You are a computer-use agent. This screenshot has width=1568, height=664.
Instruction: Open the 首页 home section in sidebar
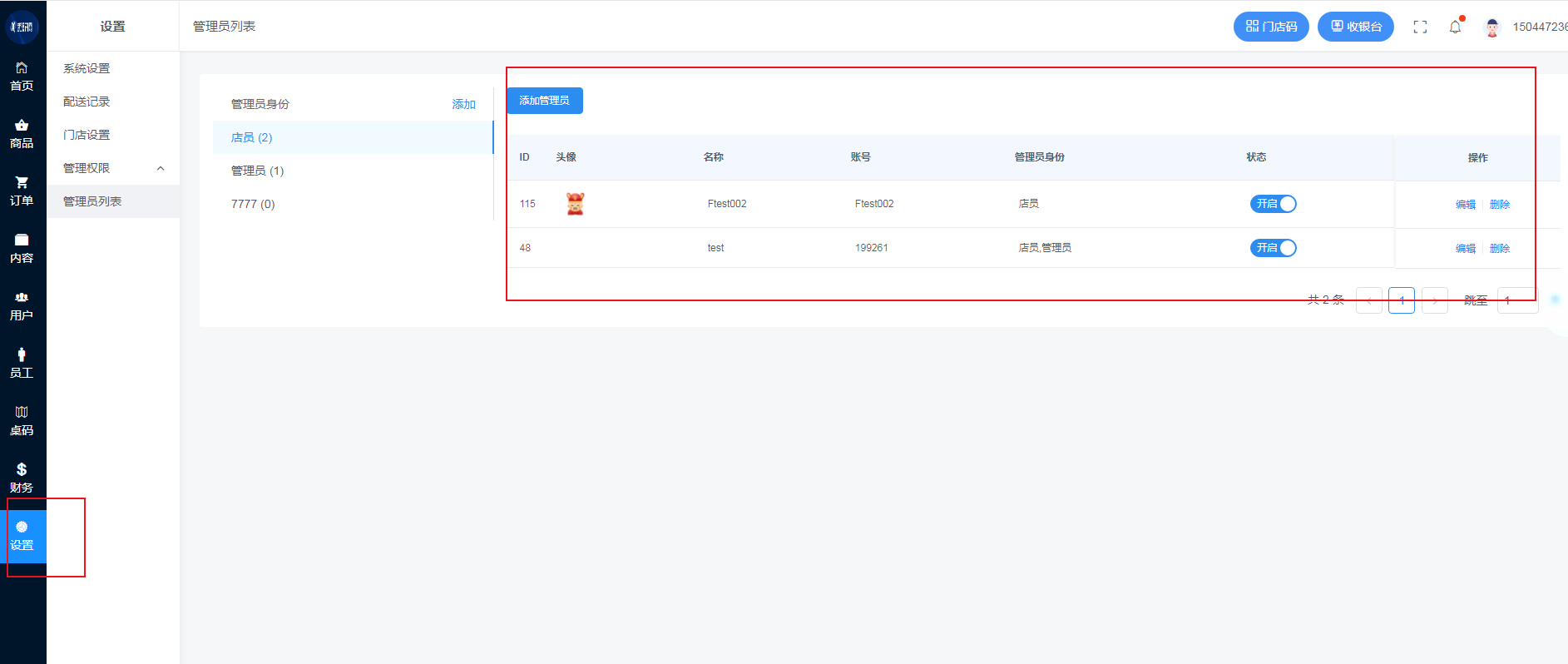22,77
